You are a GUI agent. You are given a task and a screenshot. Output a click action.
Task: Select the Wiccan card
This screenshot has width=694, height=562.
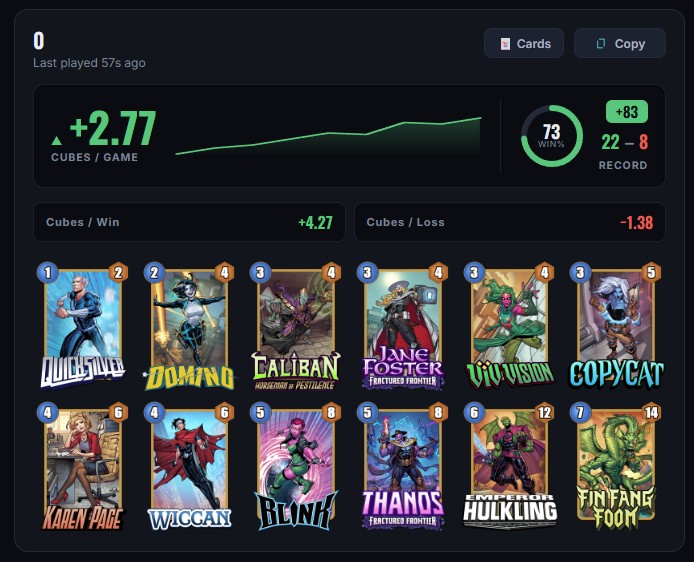pos(189,467)
